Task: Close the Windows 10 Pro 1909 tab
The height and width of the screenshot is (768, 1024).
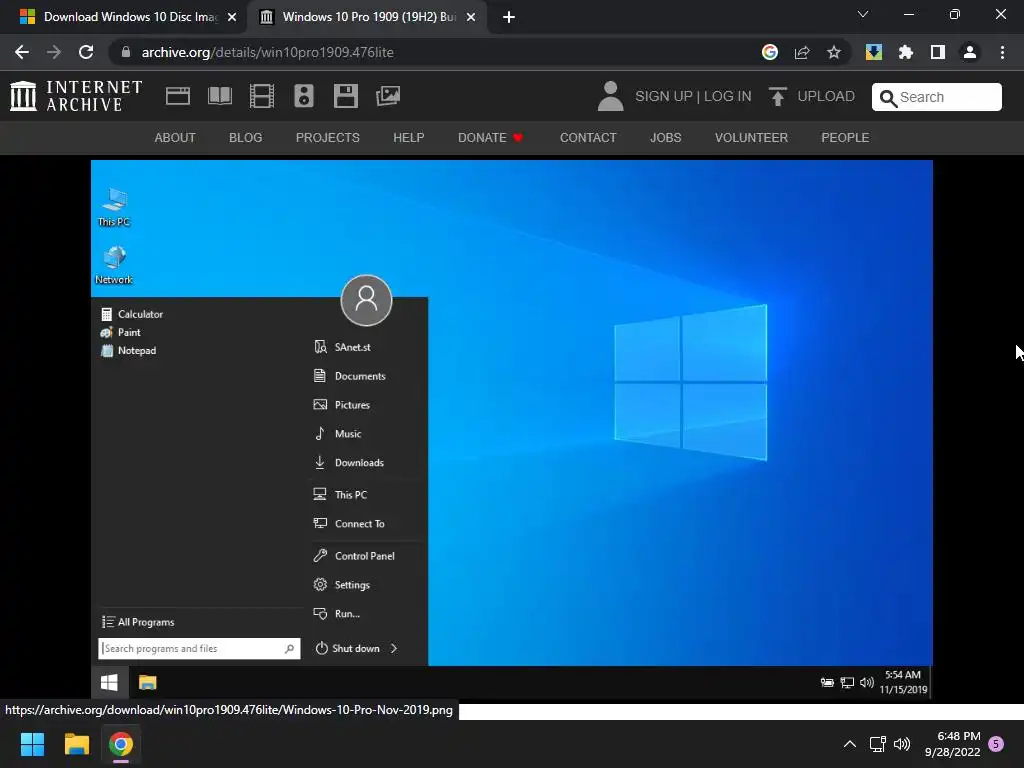Action: 471,17
